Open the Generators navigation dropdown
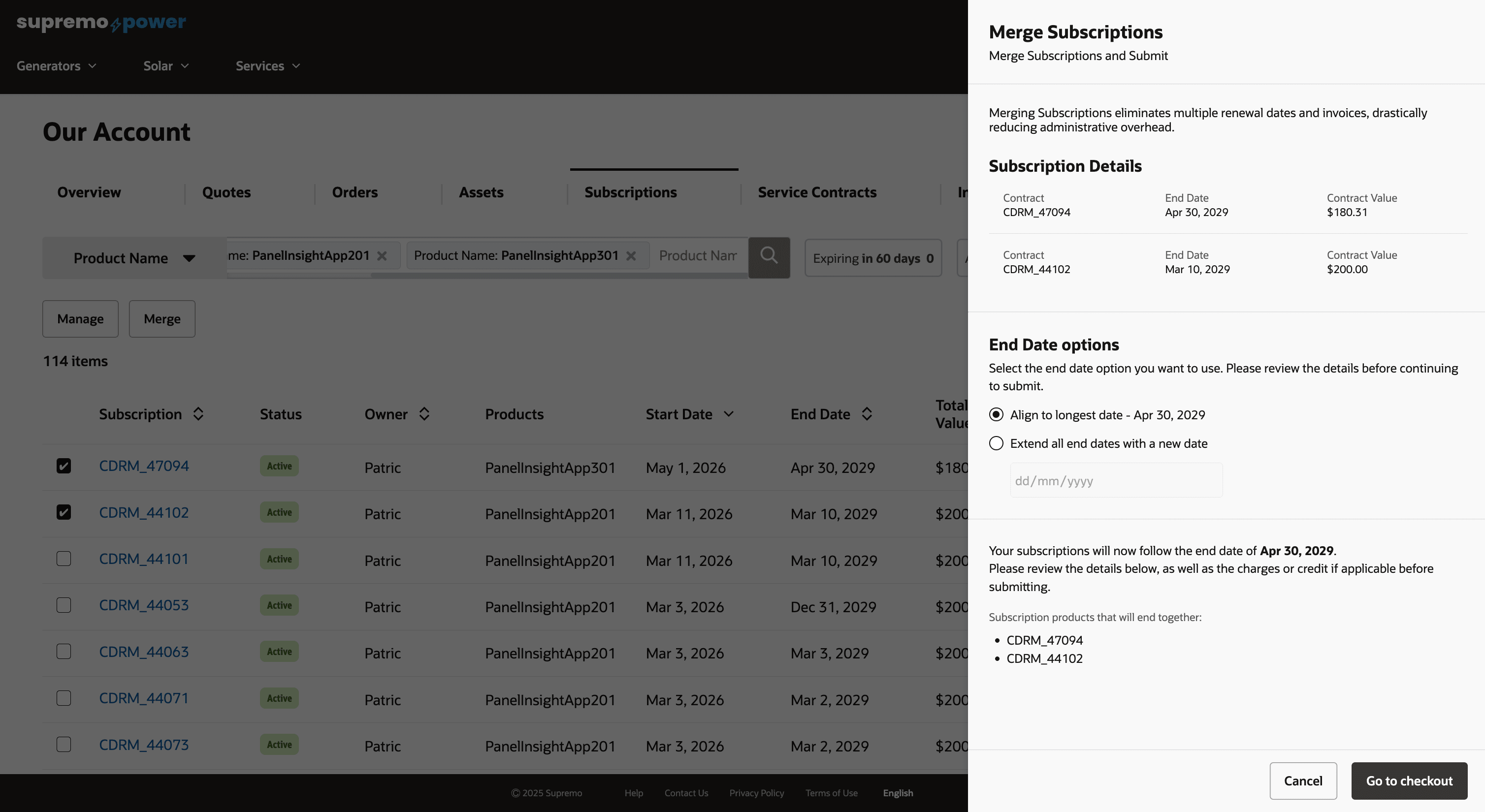 pos(57,65)
